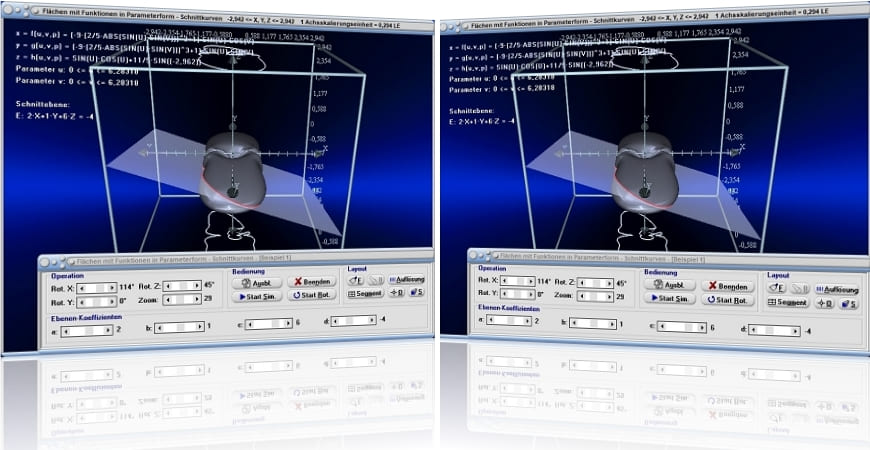The width and height of the screenshot is (870, 450).
Task: Increase coefficient a, right window
Action: (527, 320)
